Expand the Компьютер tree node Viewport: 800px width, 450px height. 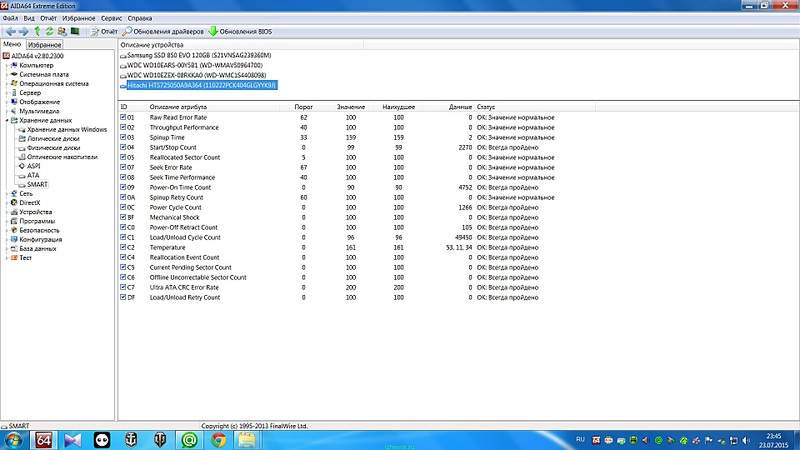6,65
